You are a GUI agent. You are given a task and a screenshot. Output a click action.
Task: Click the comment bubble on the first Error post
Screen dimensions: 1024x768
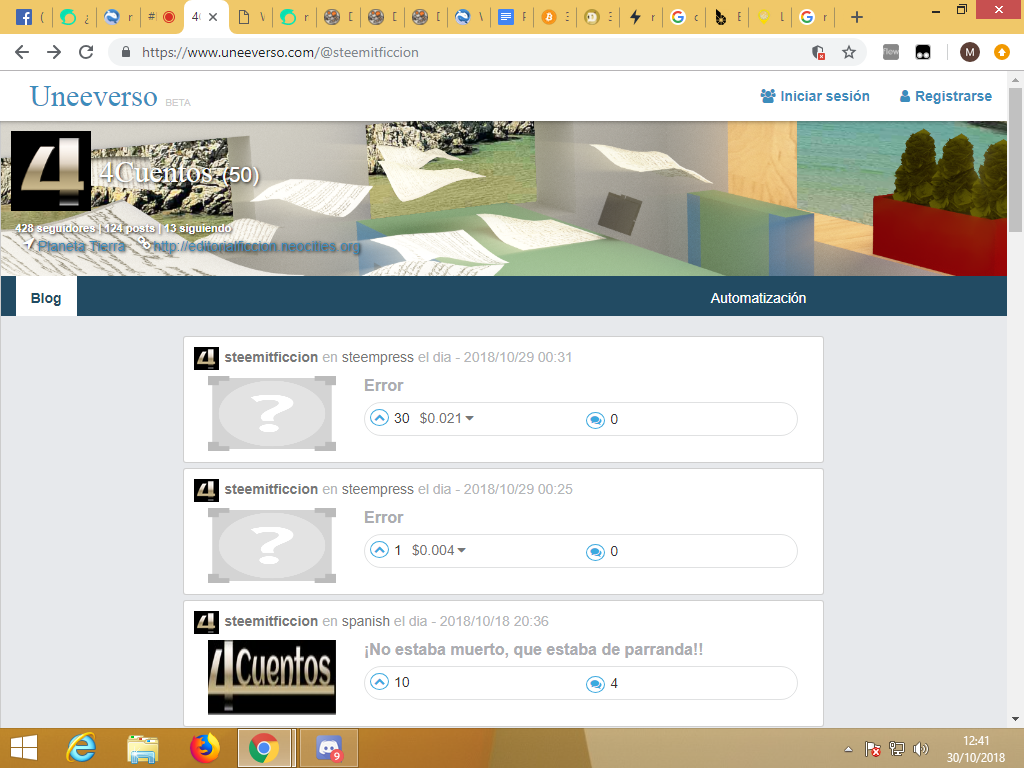595,419
